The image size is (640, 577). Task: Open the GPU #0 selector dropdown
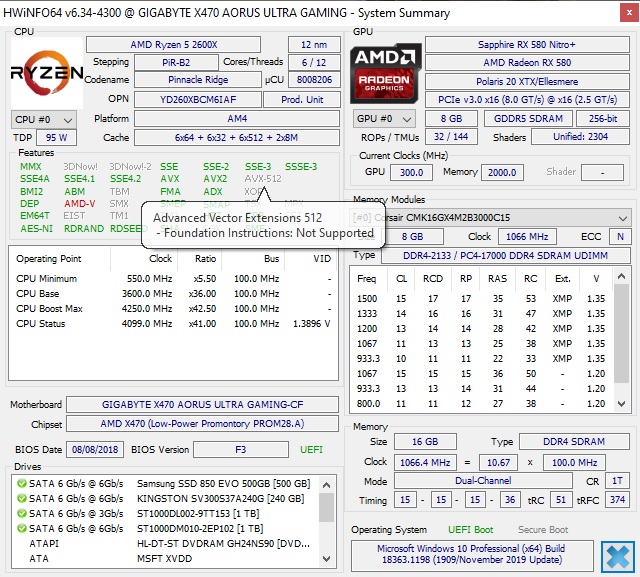[x=384, y=119]
